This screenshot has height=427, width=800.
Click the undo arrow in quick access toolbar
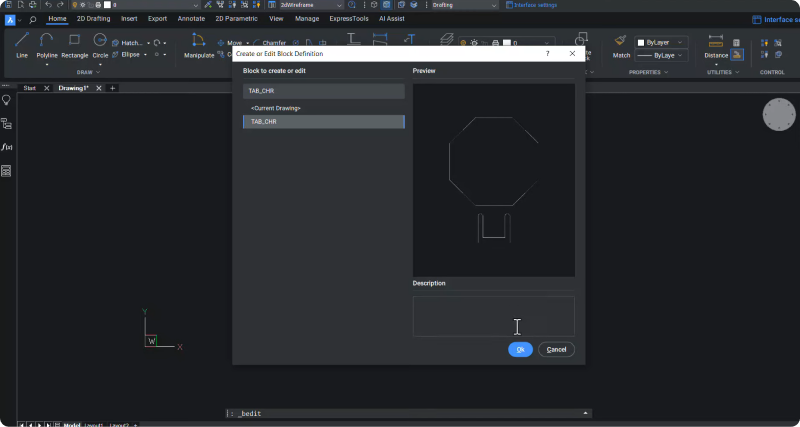coord(48,5)
